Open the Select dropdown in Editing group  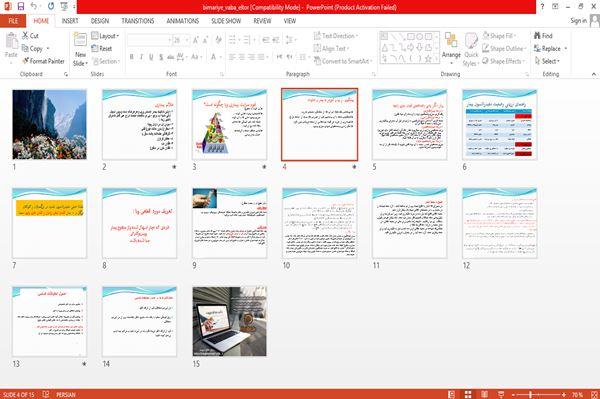pos(547,61)
